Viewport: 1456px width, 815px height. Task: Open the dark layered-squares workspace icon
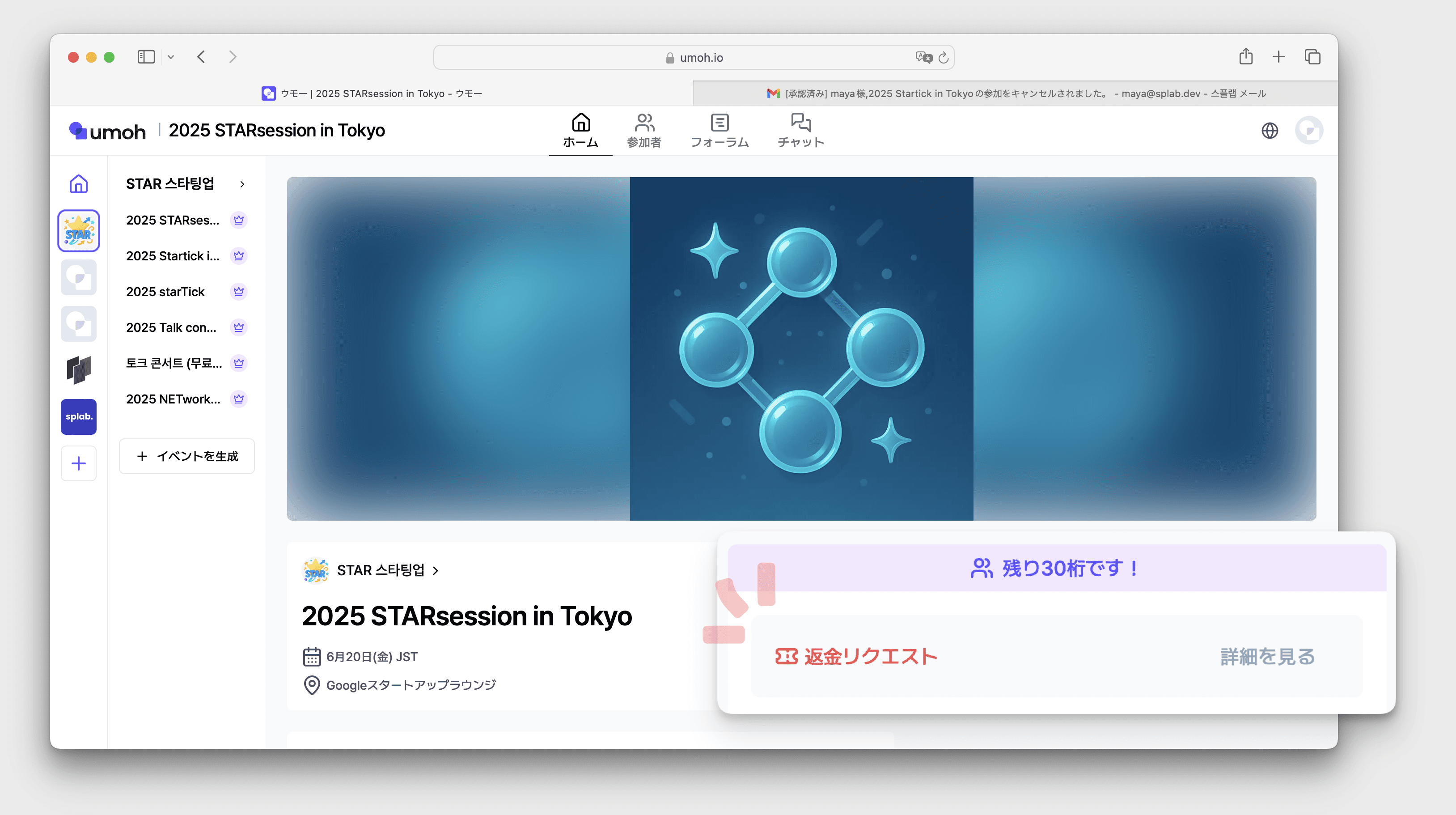pyautogui.click(x=79, y=370)
